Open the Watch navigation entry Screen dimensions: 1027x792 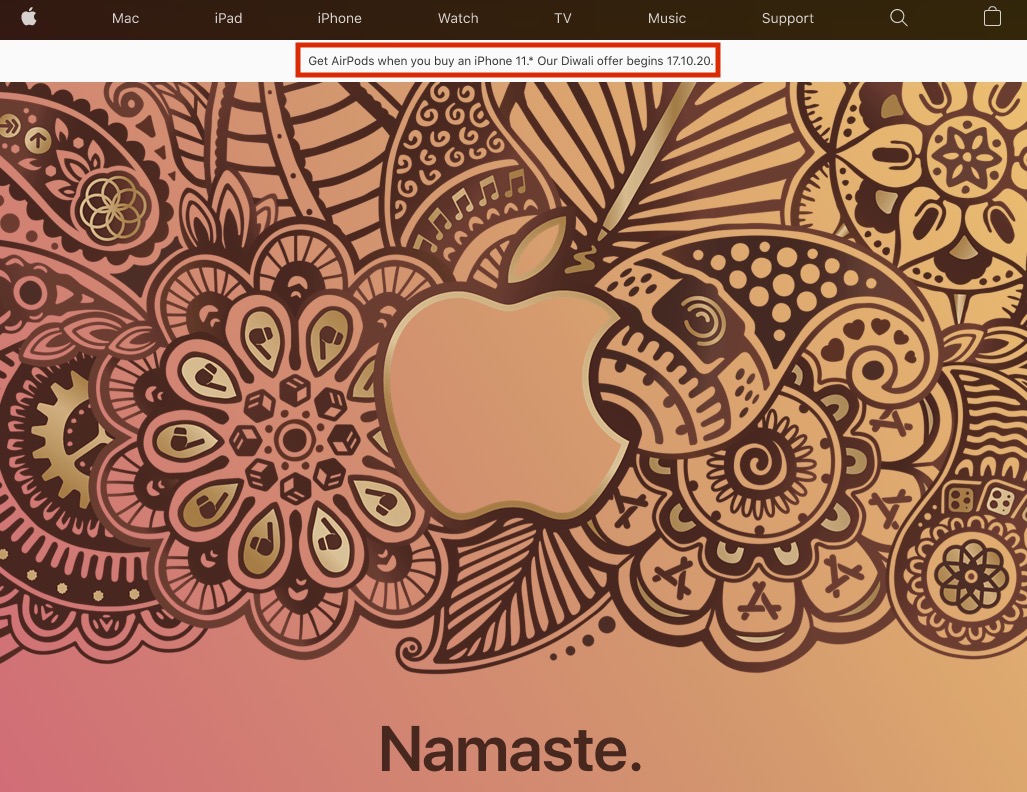(x=457, y=18)
